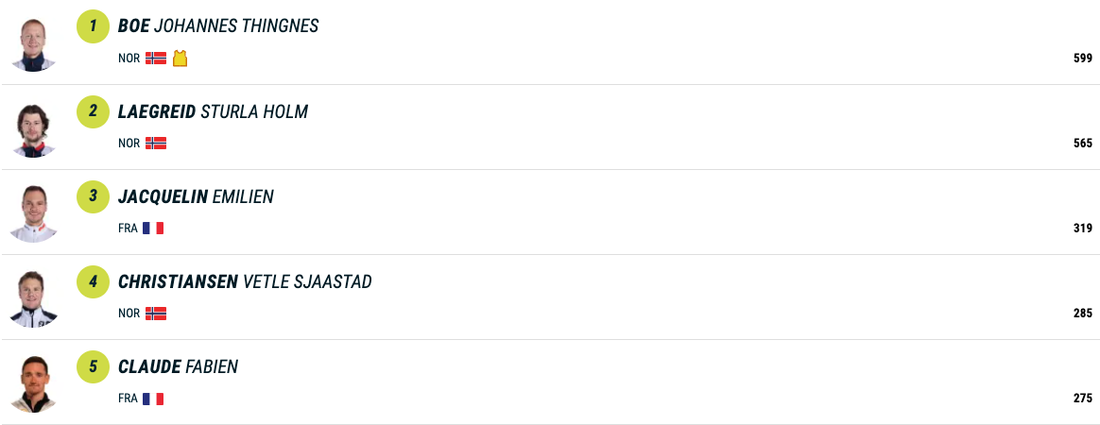Click the rank 2 green circle badge
The height and width of the screenshot is (425, 1100).
point(93,112)
